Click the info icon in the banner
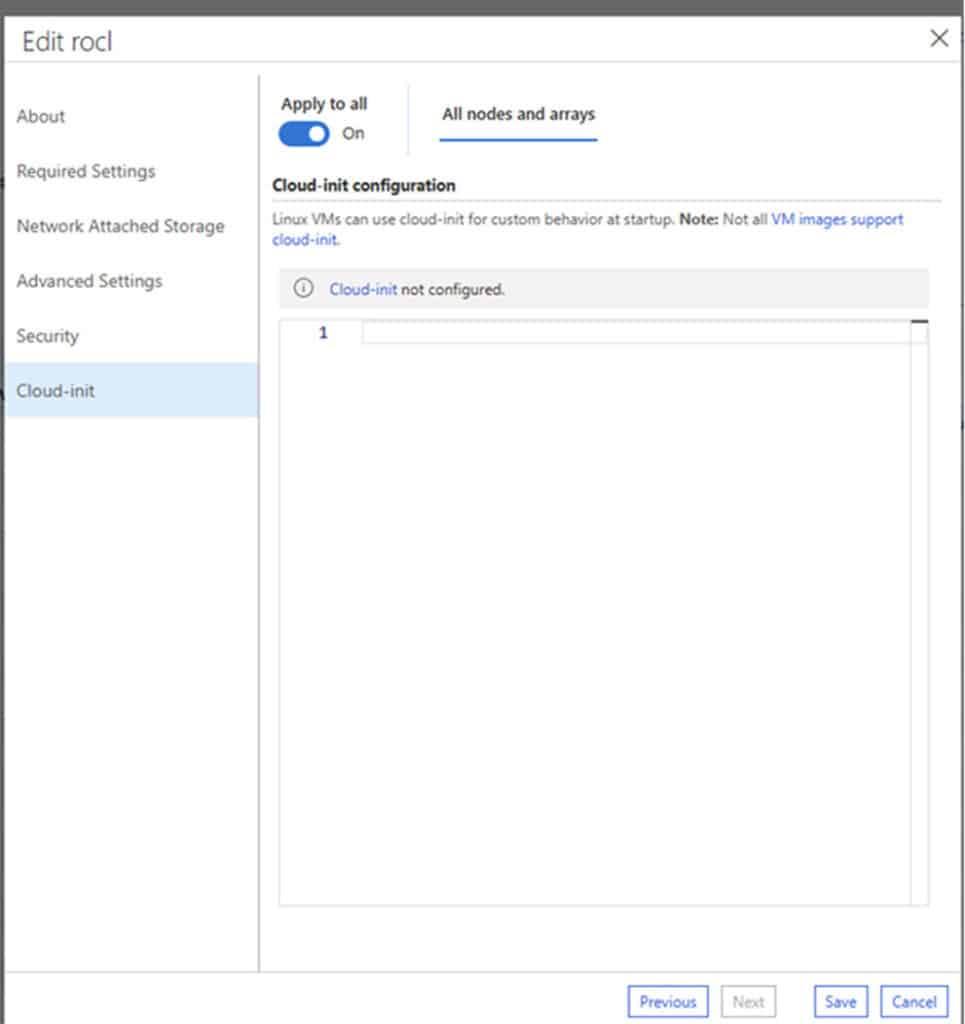Screen dimensions: 965x1024 (303, 289)
